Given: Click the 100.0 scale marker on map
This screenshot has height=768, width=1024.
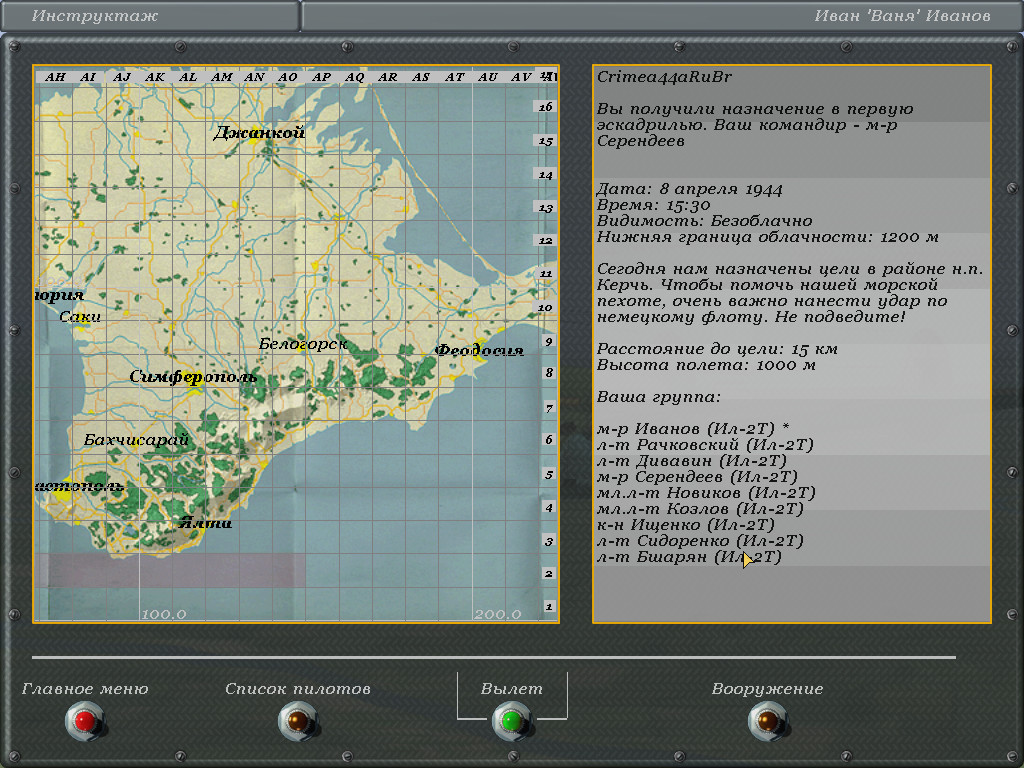Looking at the screenshot, I should click(x=163, y=614).
